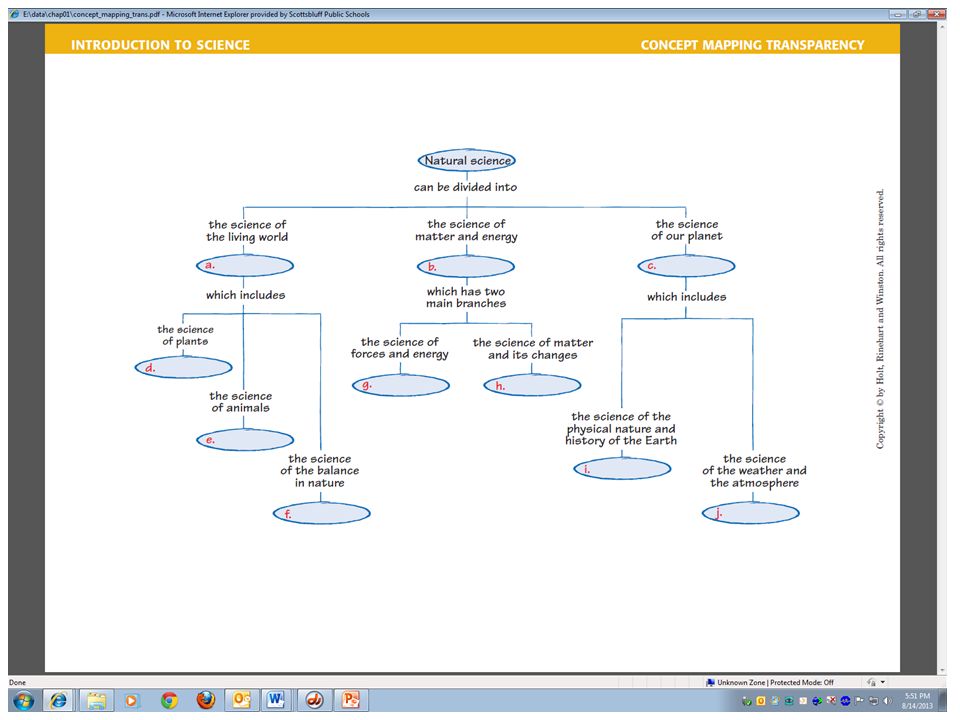Open the Windows Start menu
The height and width of the screenshot is (720, 960).
(x=23, y=700)
